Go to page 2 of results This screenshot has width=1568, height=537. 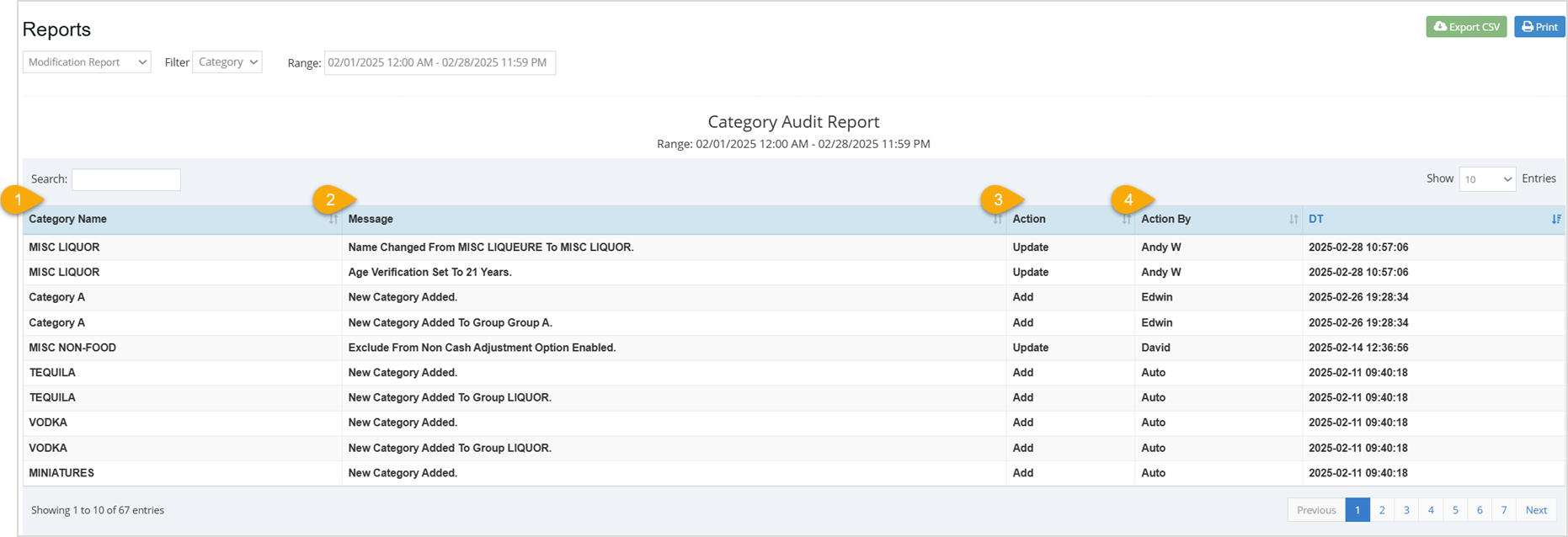(x=1382, y=510)
